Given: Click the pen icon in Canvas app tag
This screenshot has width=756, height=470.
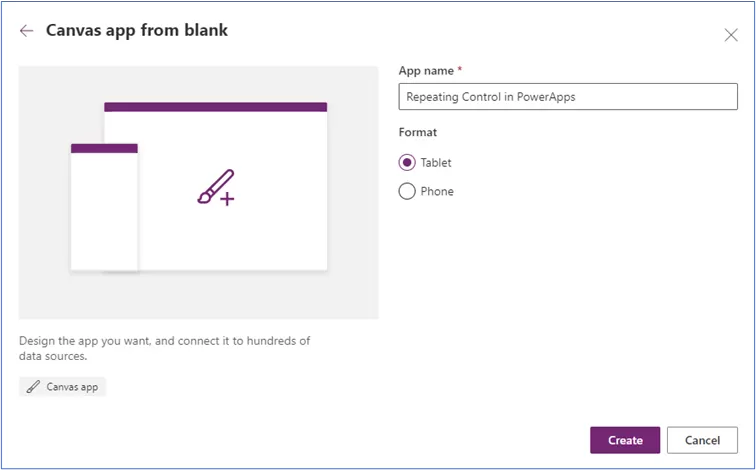Looking at the screenshot, I should pyautogui.click(x=34, y=386).
